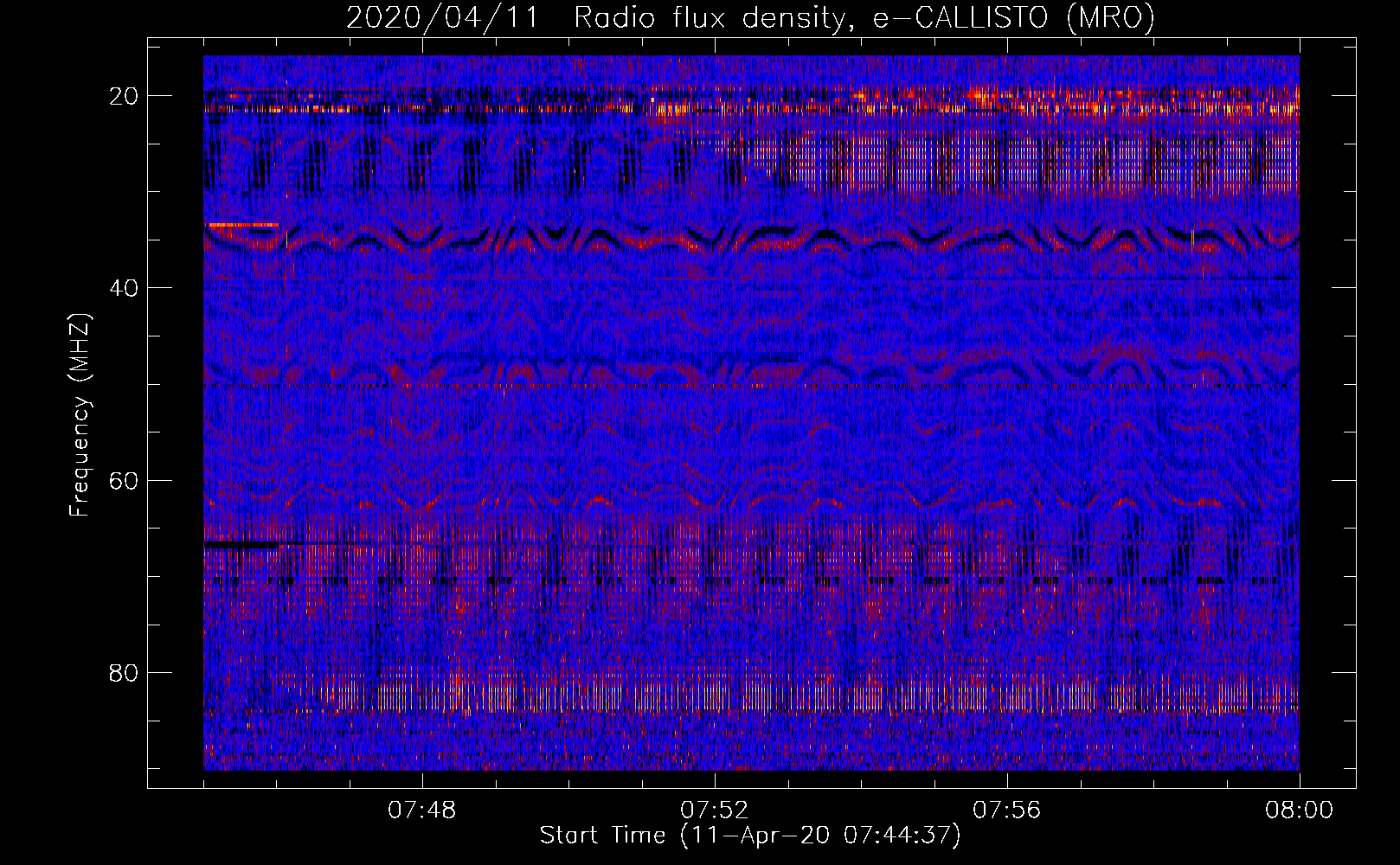Click the 80 MHz frequency tick label
1400x865 pixels.
(x=124, y=672)
